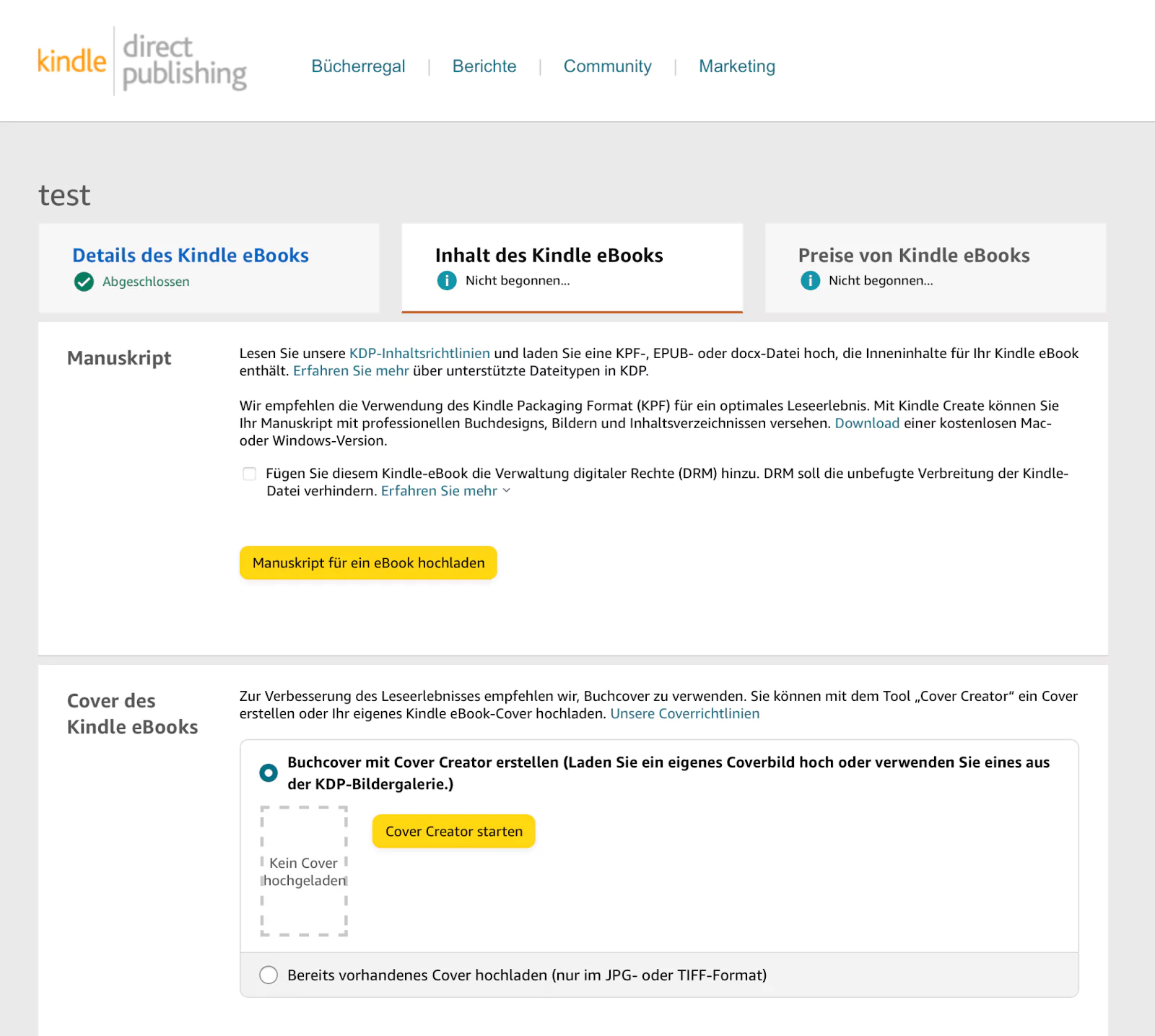The image size is (1155, 1036).
Task: Click the Download link for Kindle Create
Action: [x=866, y=423]
